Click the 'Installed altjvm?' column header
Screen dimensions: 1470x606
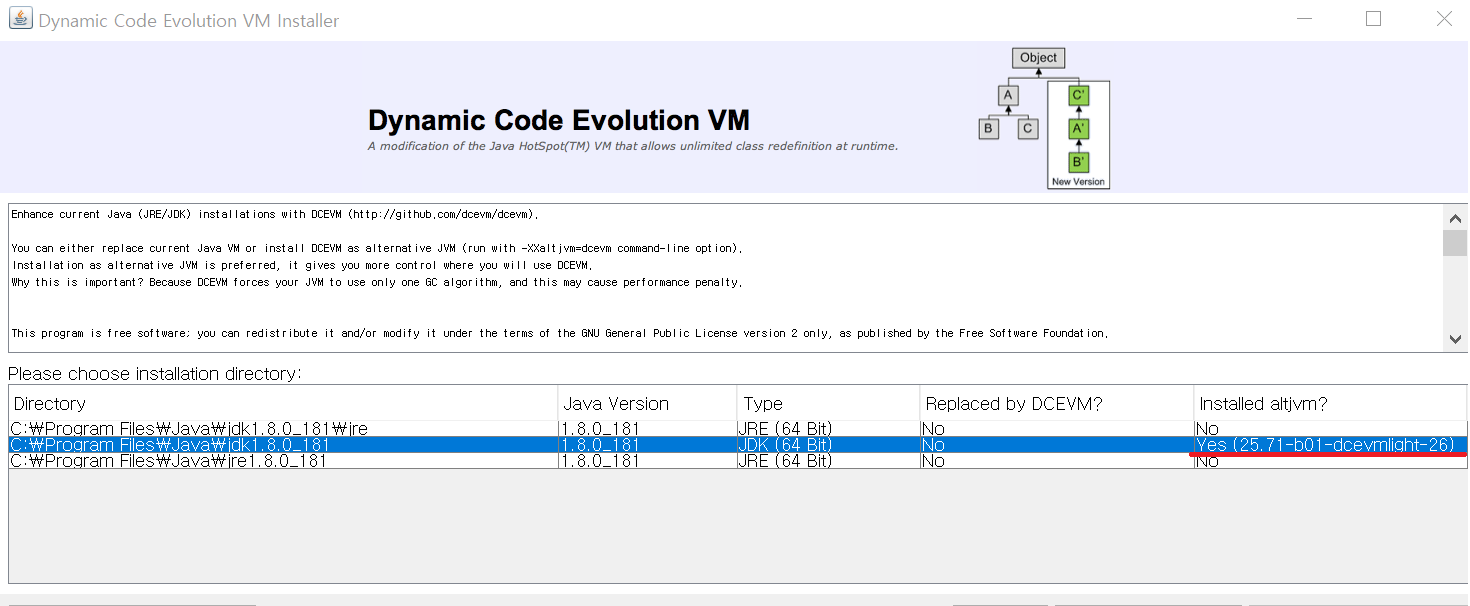1330,404
